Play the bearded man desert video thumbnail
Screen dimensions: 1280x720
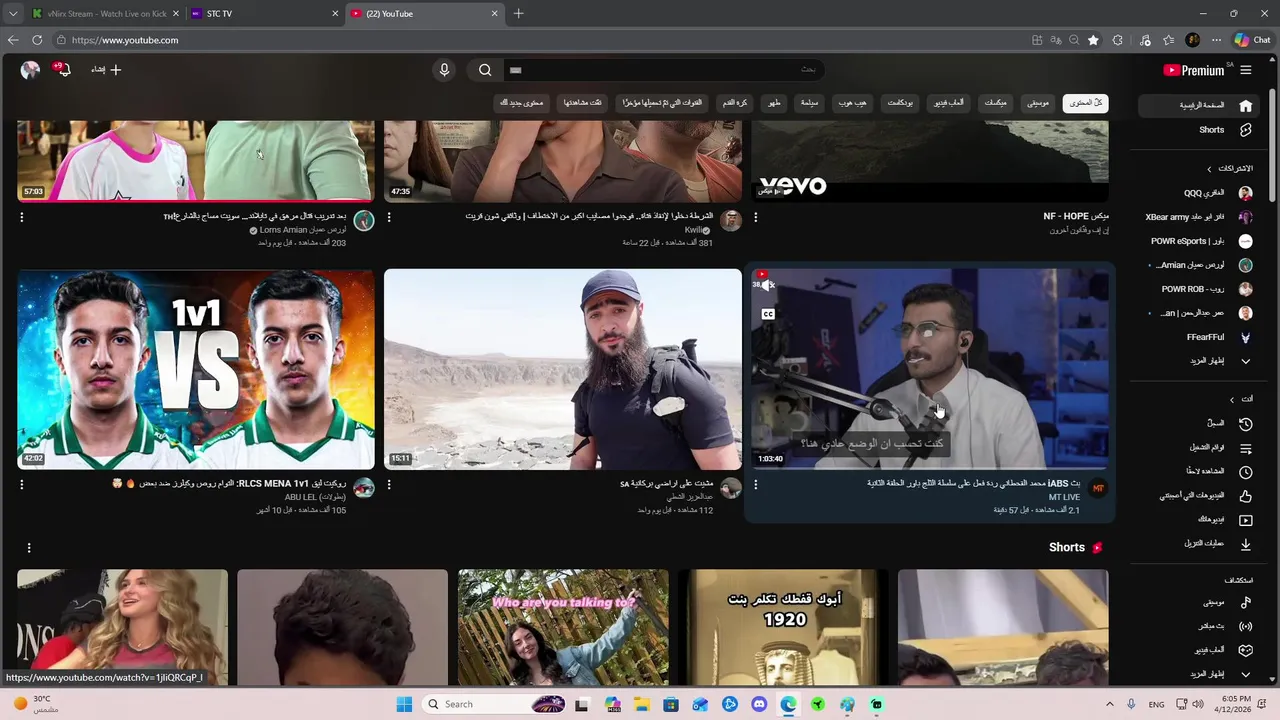coord(563,369)
